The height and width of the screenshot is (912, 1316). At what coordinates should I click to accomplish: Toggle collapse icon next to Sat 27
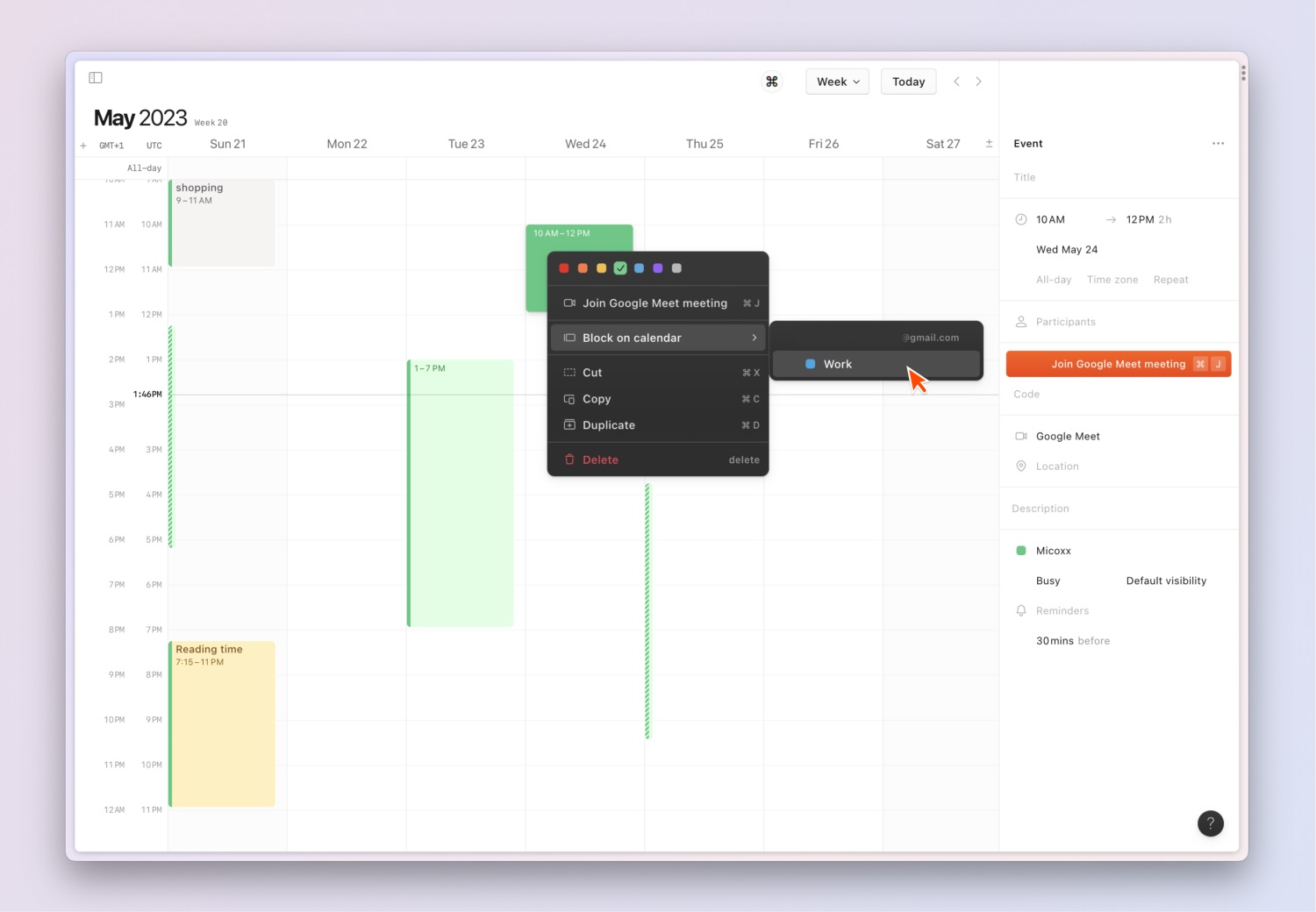click(x=989, y=144)
